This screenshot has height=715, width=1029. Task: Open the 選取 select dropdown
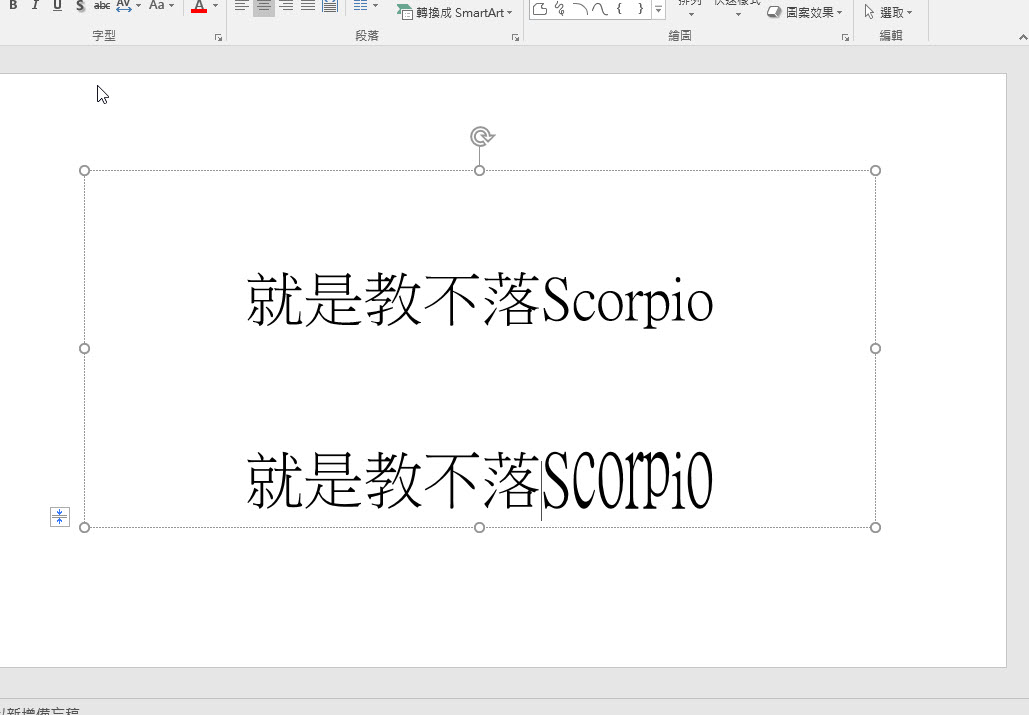point(889,12)
